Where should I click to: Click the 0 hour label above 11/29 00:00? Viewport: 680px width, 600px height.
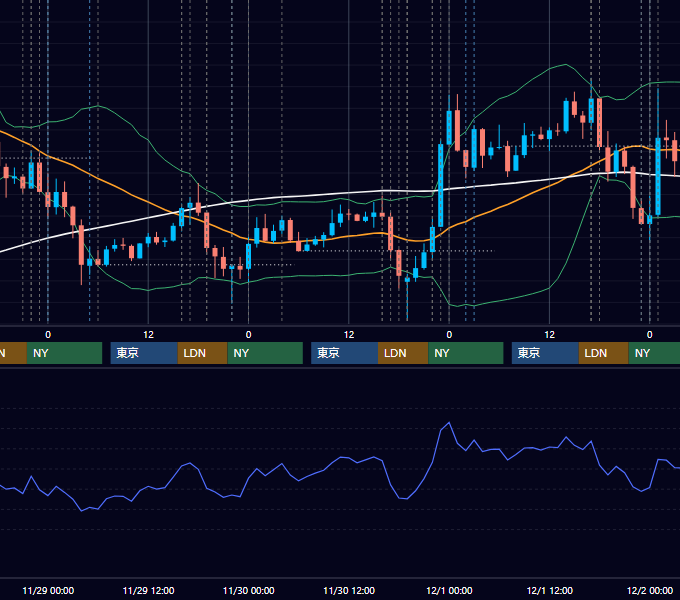[48, 335]
